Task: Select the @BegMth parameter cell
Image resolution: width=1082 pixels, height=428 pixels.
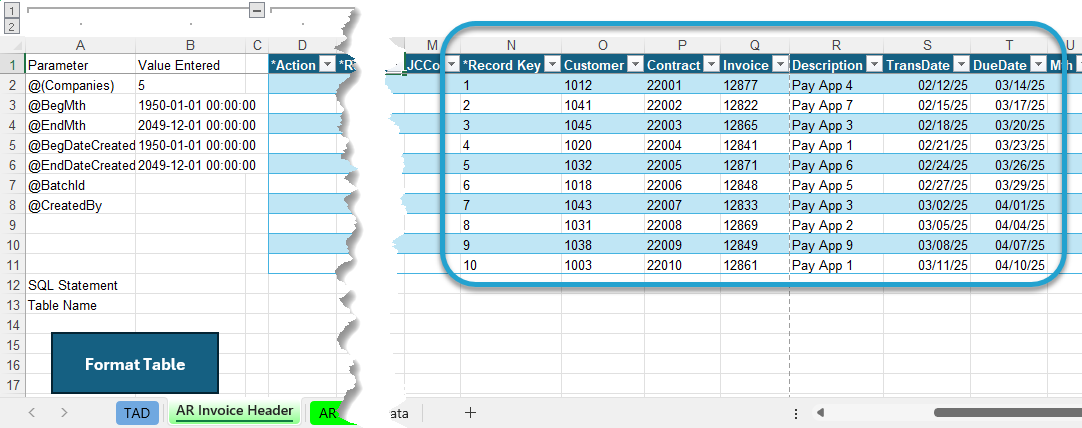Action: pos(81,106)
